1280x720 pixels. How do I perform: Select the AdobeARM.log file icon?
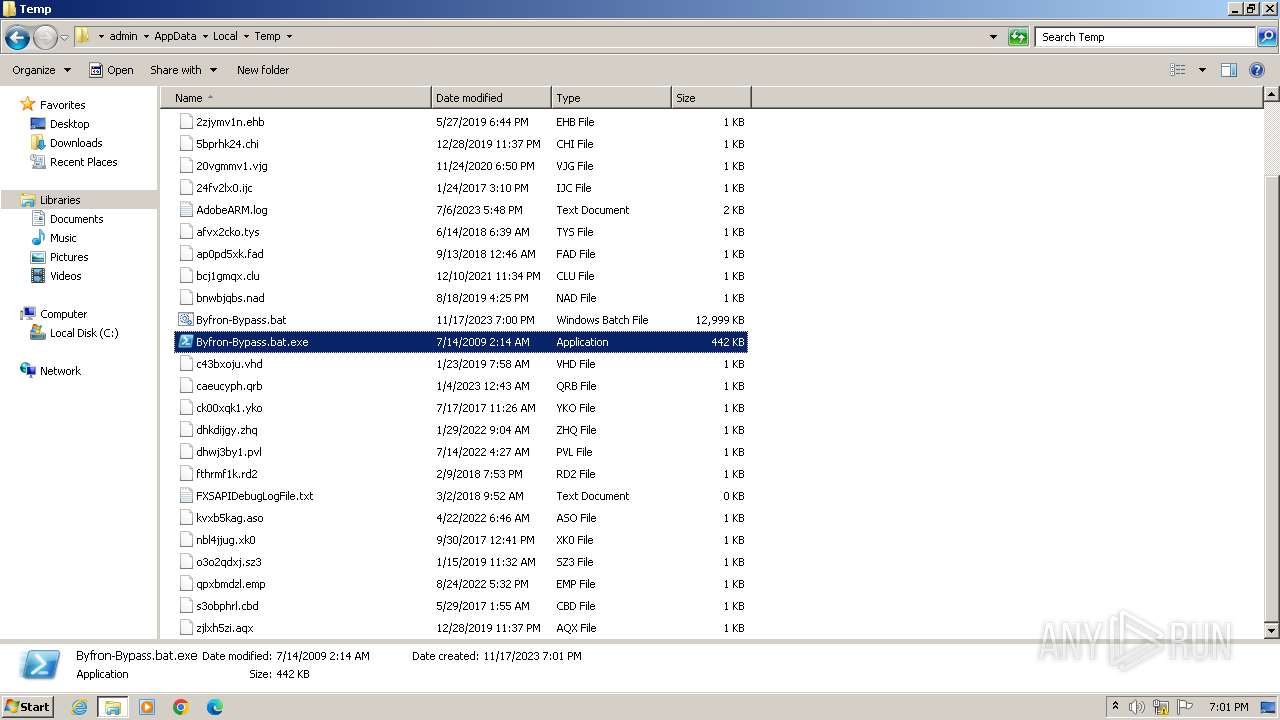(x=185, y=210)
